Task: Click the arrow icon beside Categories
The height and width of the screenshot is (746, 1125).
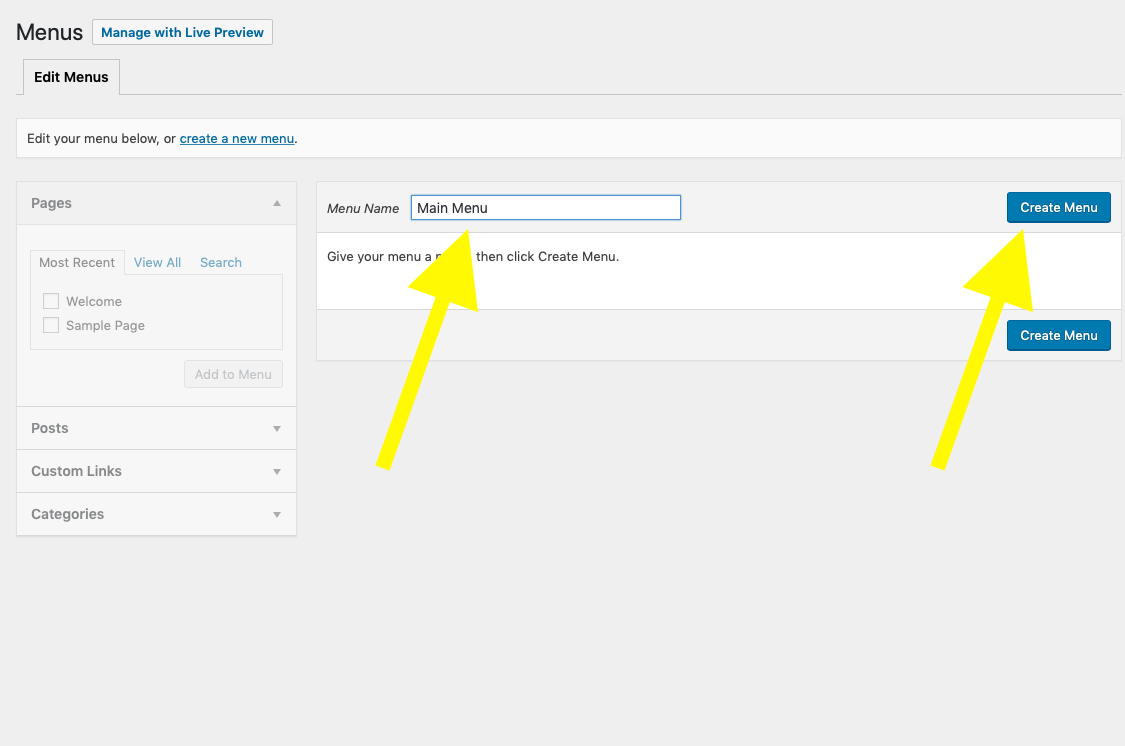Action: (x=277, y=514)
